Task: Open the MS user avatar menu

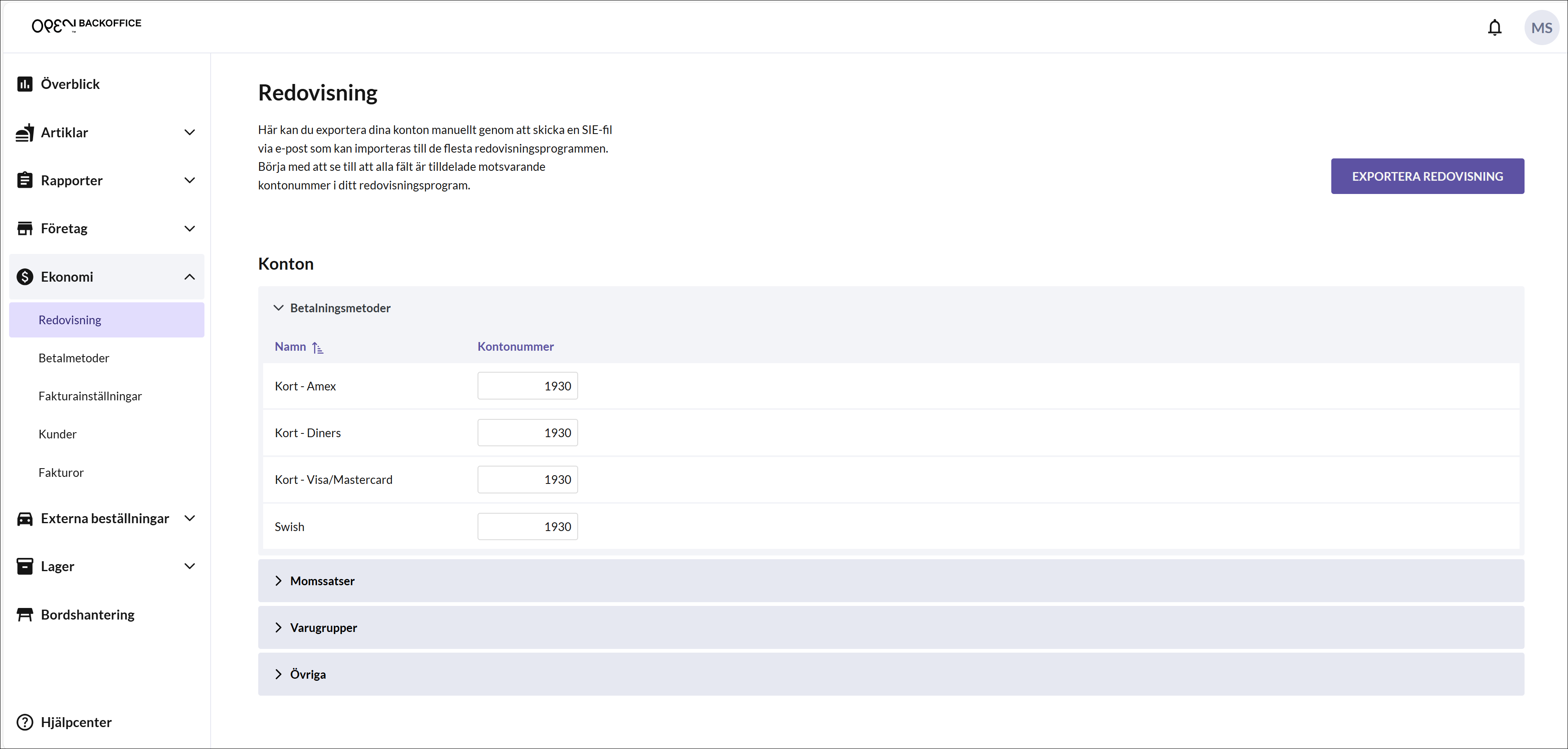Action: point(1541,27)
